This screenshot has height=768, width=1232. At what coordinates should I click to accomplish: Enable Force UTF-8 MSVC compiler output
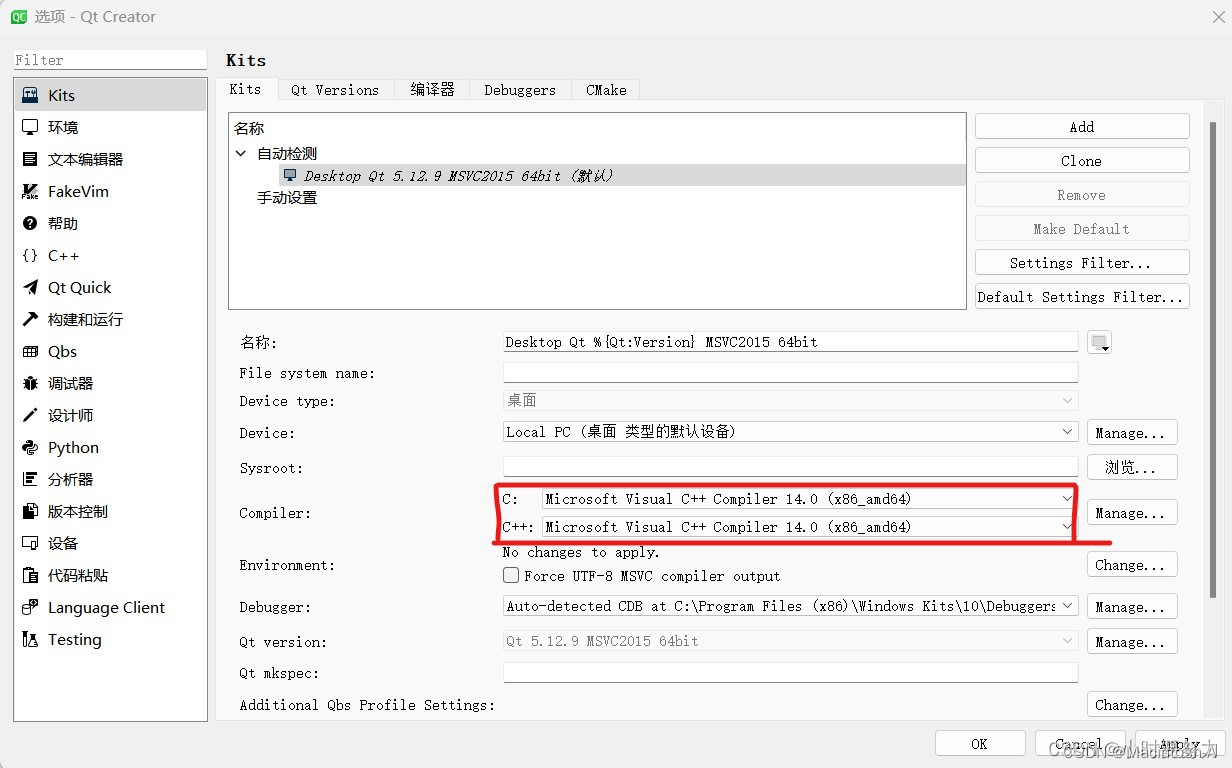511,576
